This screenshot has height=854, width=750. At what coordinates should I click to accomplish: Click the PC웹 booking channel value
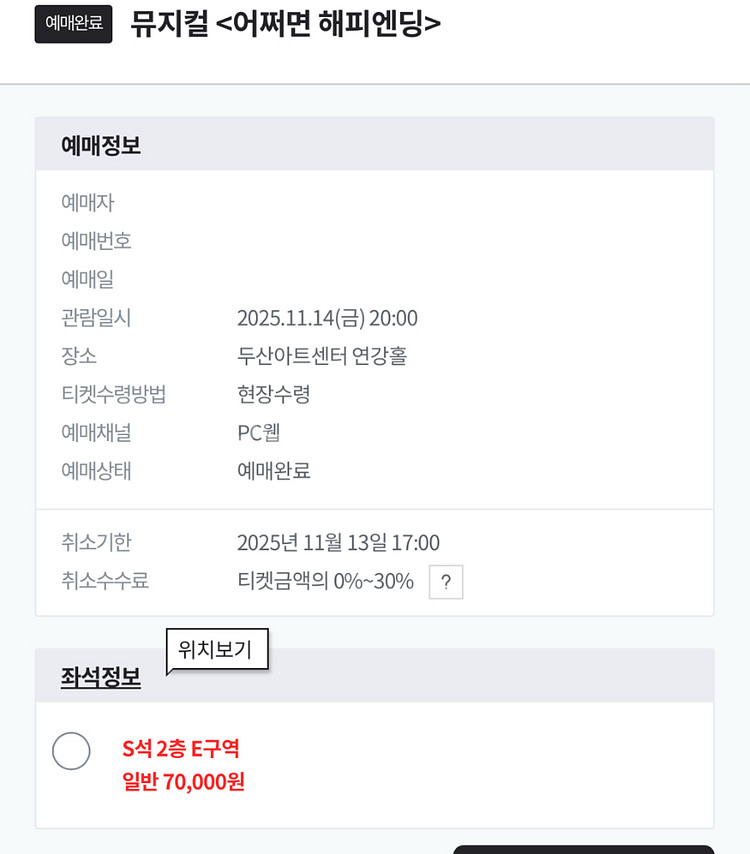259,432
